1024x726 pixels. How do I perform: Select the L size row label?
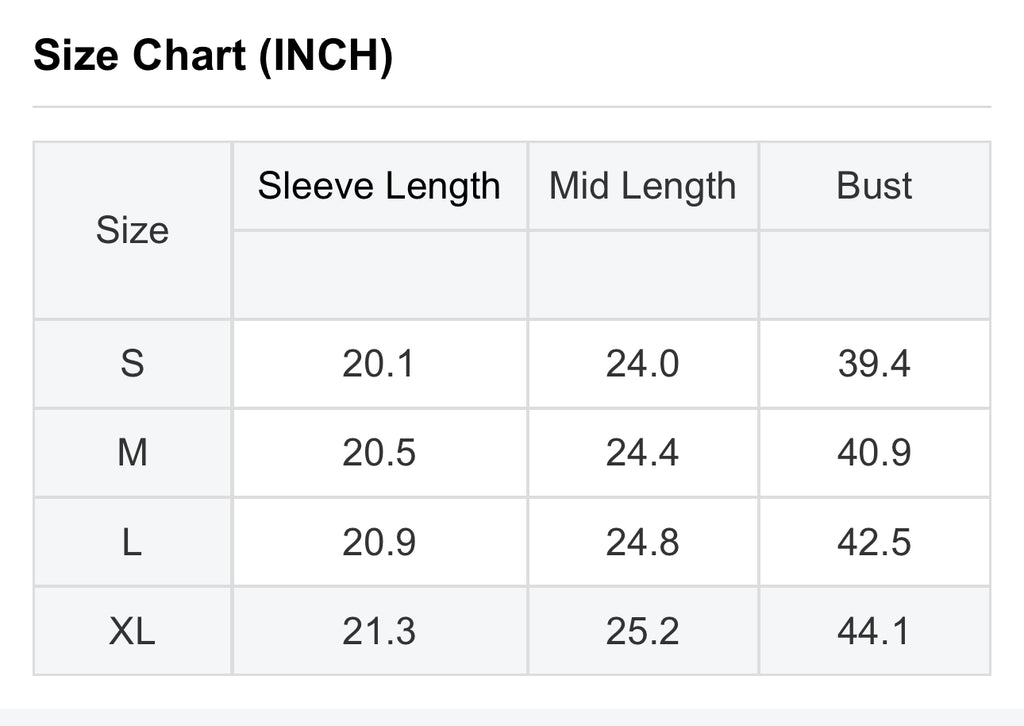pyautogui.click(x=133, y=543)
